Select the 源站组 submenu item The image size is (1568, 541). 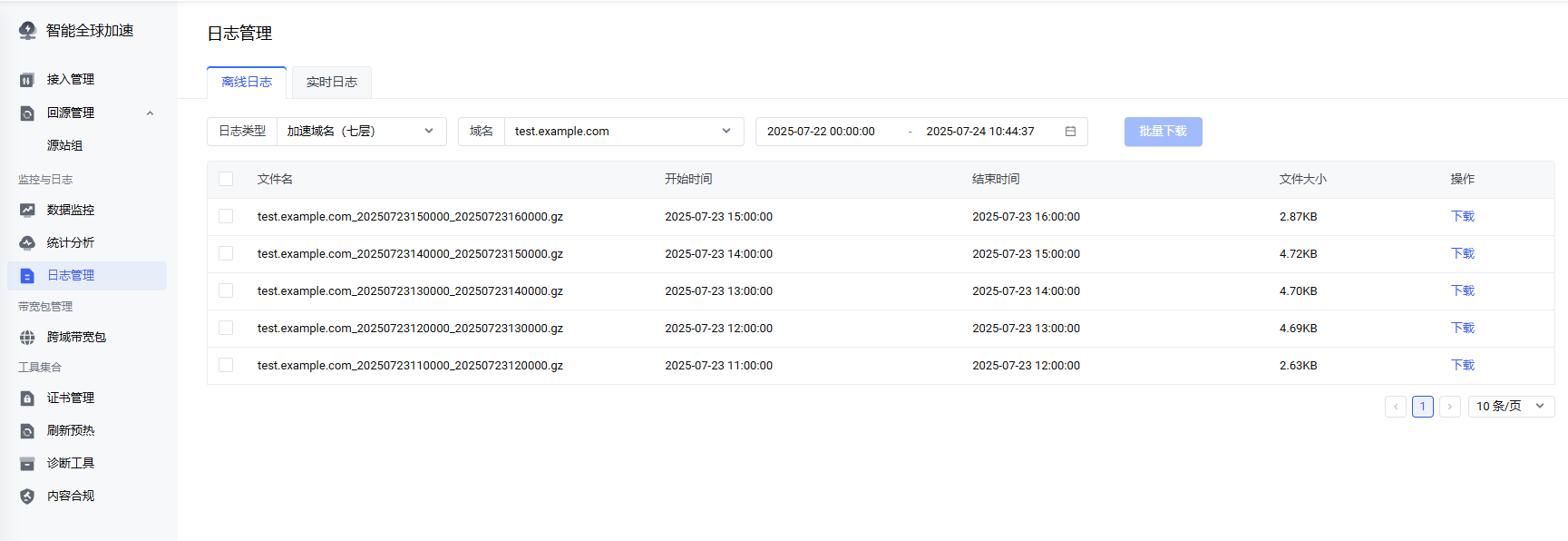65,146
